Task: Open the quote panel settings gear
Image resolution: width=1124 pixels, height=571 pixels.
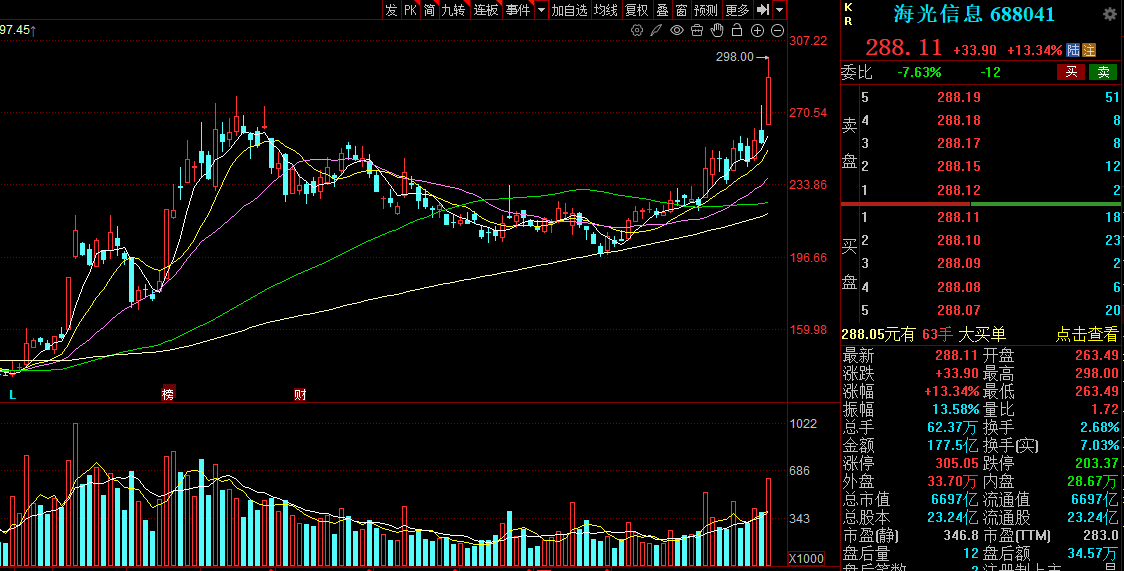Action: (x=1109, y=15)
